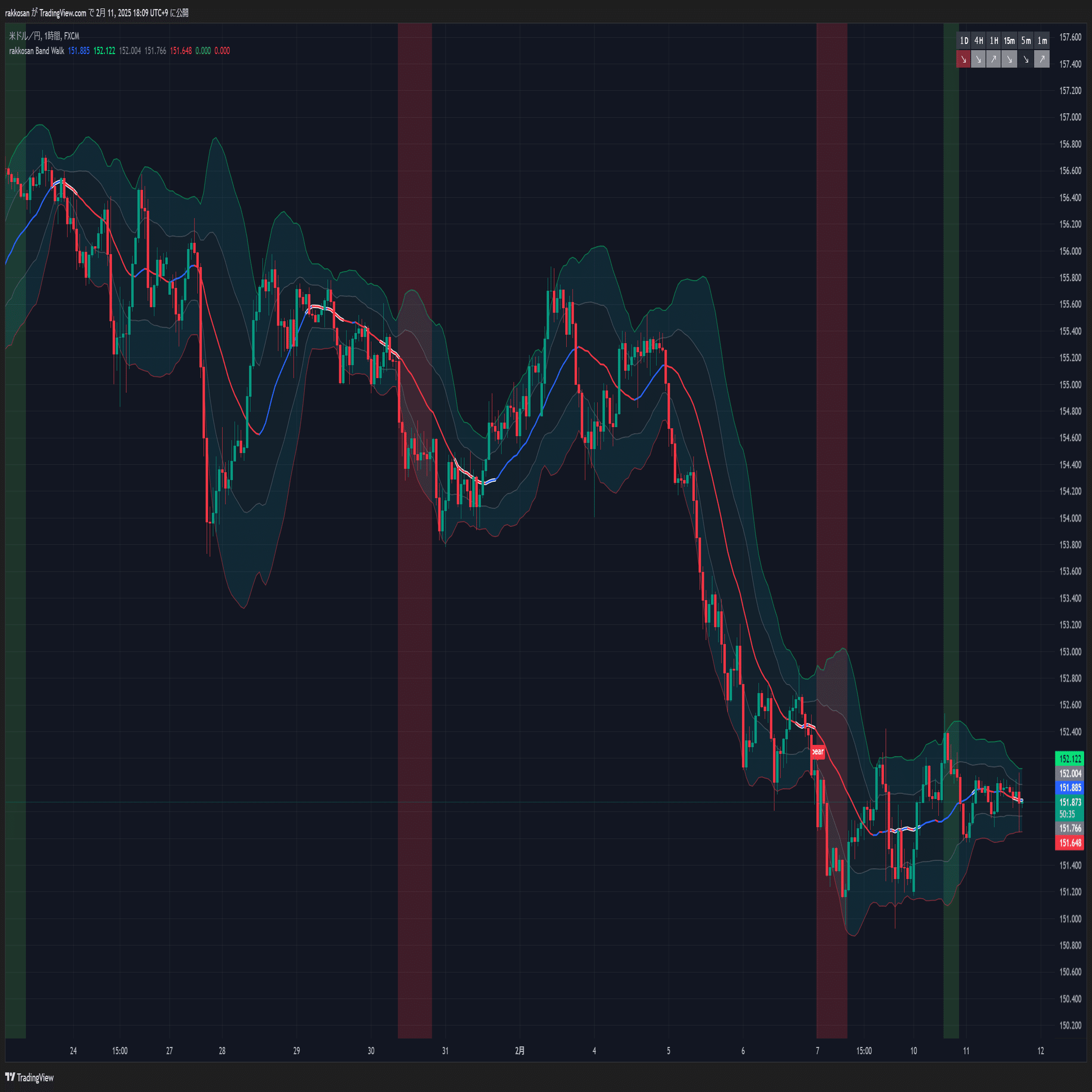Click the 5m down-arrow trend cell
The height and width of the screenshot is (1092, 1092).
coord(1026,59)
